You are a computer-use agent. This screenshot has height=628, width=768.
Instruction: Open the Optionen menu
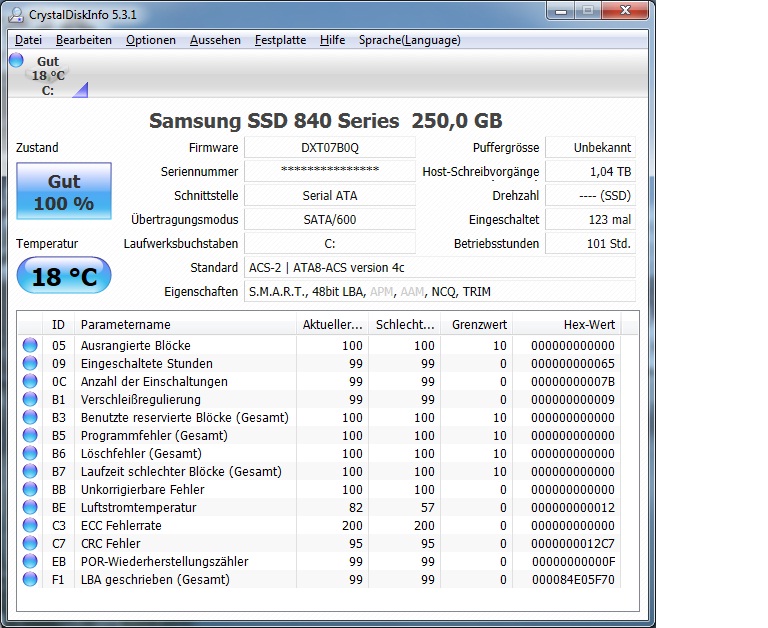(150, 40)
